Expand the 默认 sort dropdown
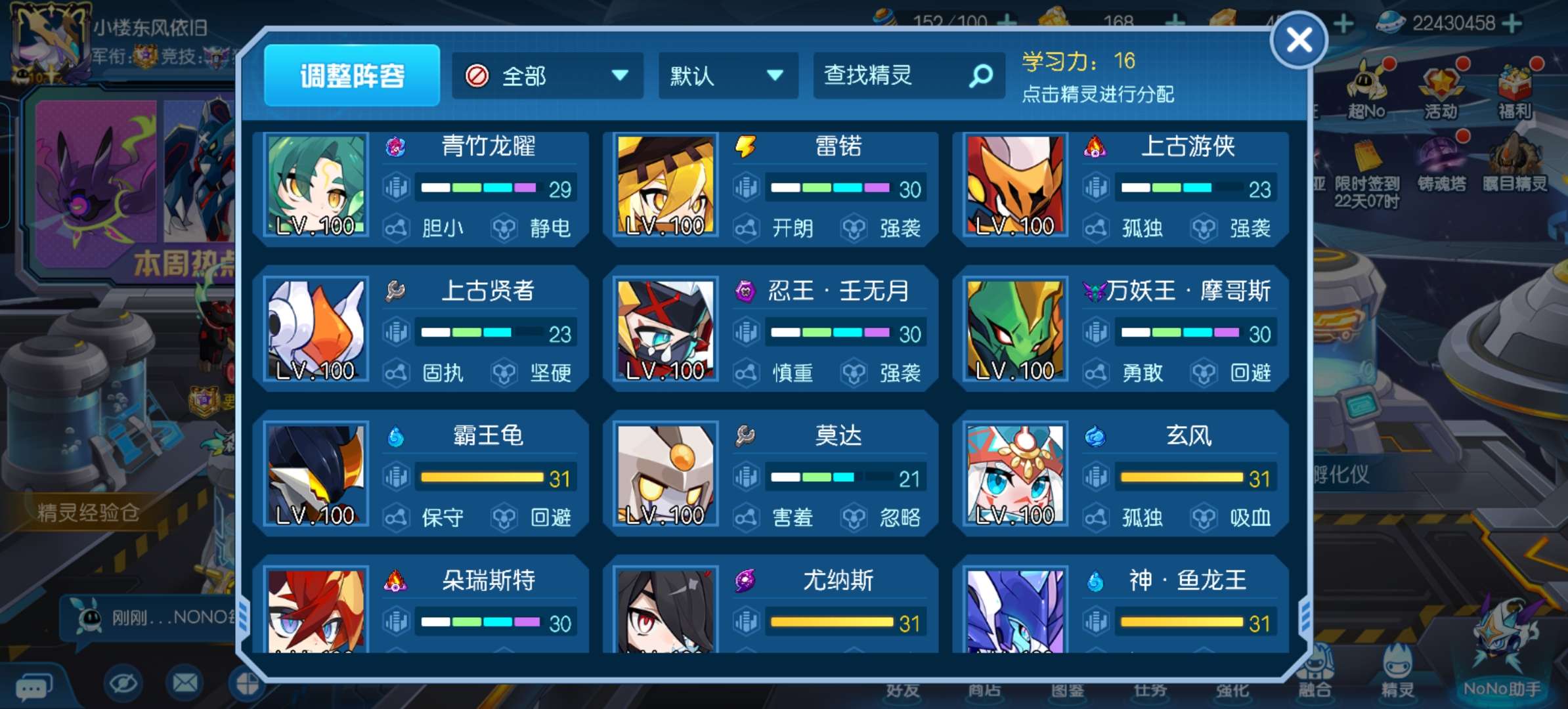This screenshot has width=1568, height=709. tap(728, 76)
